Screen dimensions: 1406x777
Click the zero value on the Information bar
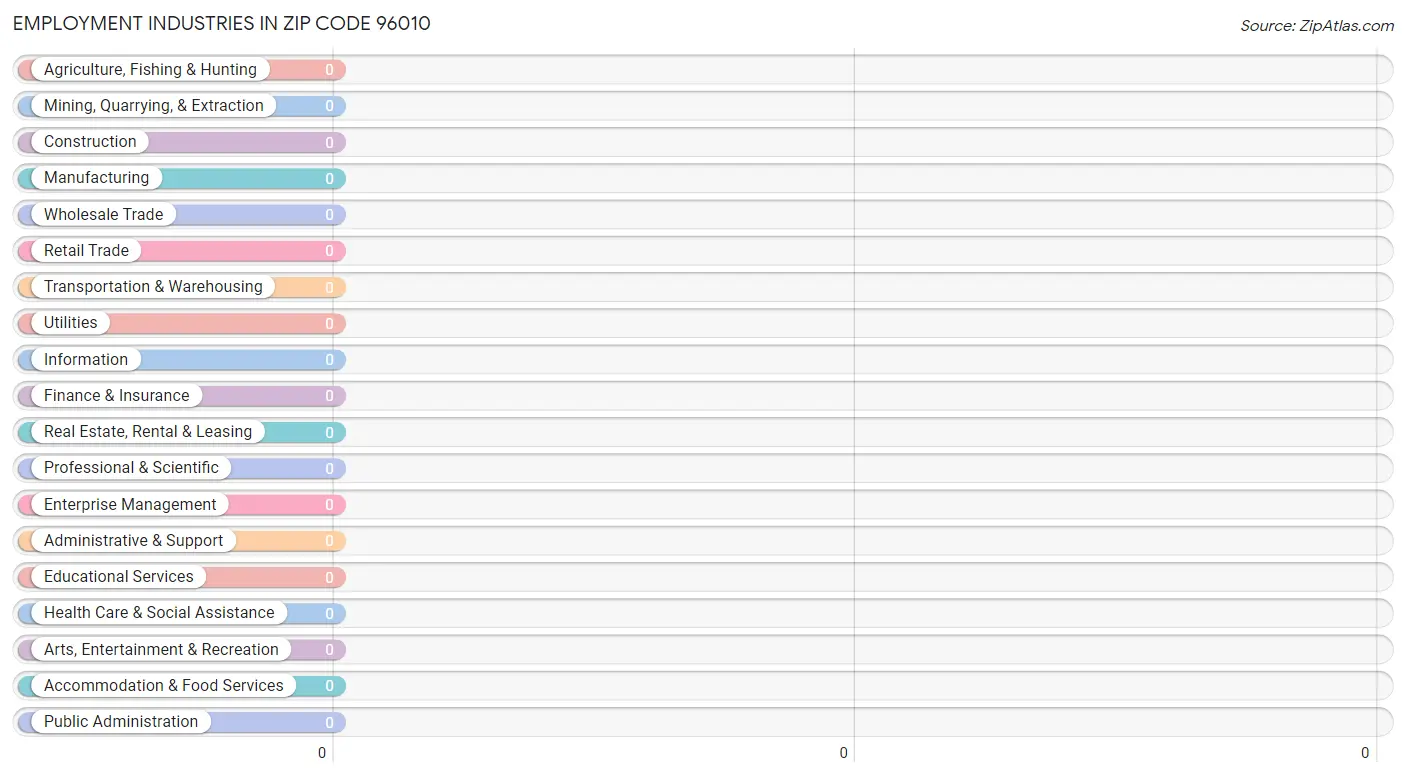tap(330, 361)
